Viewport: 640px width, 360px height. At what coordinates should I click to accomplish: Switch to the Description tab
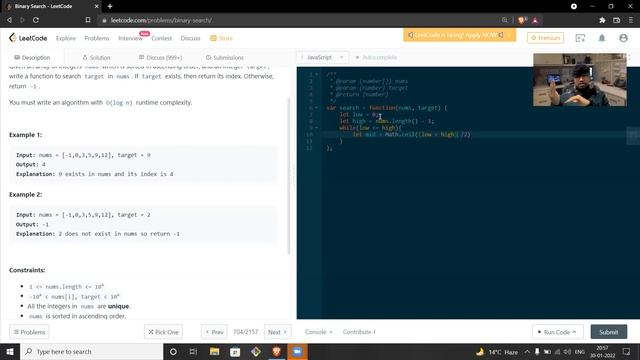pos(32,58)
